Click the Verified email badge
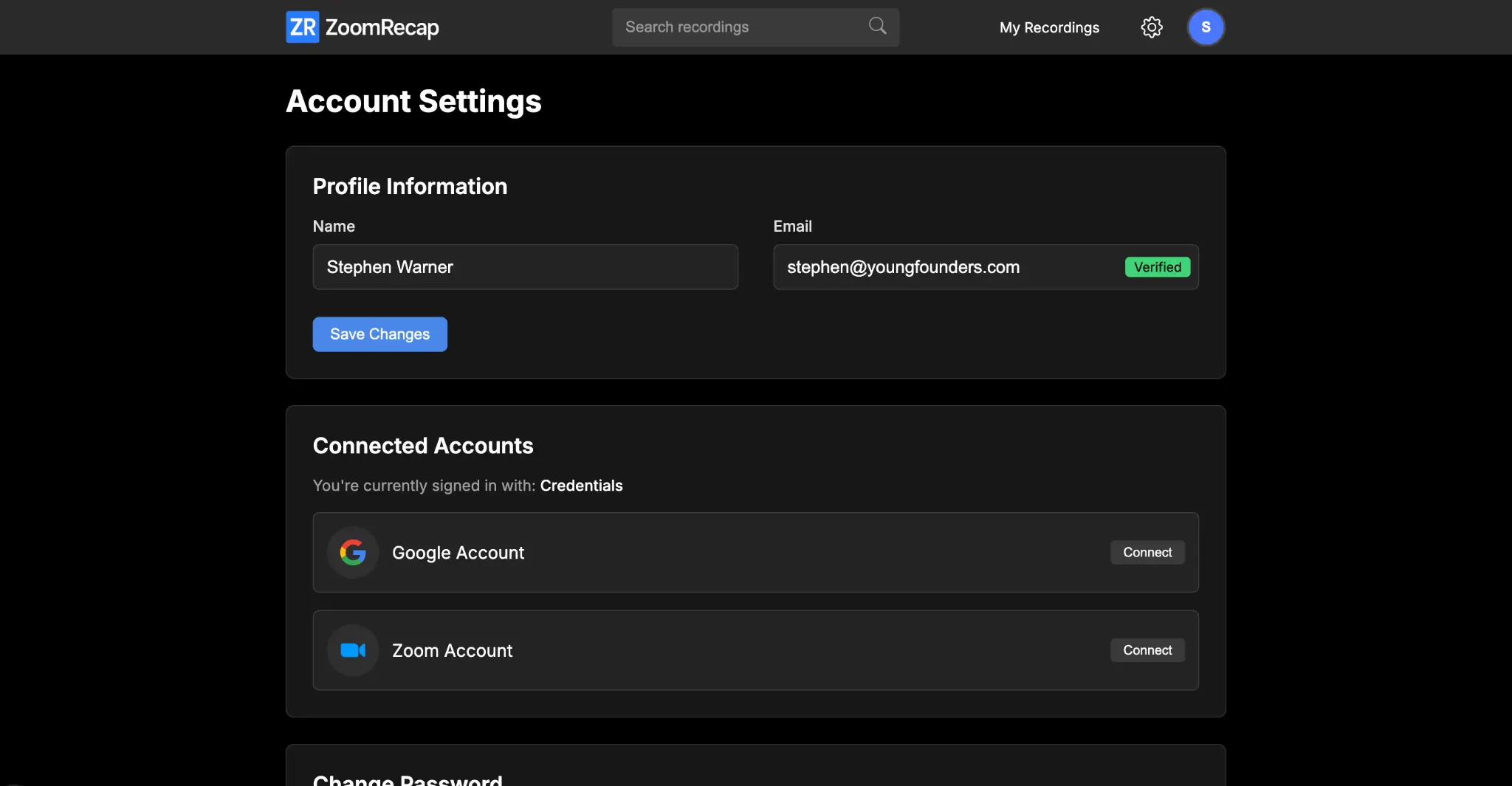The height and width of the screenshot is (786, 1512). pos(1157,267)
